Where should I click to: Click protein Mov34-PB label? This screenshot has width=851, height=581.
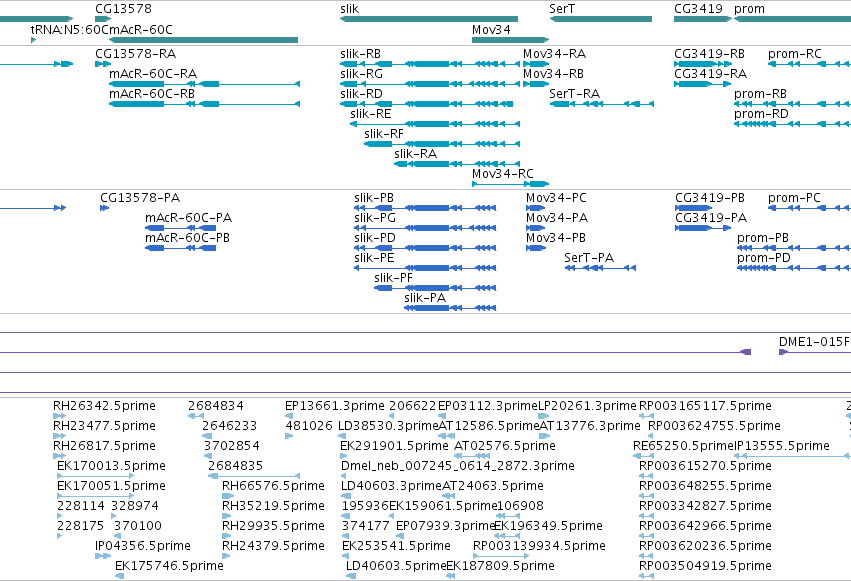(556, 238)
